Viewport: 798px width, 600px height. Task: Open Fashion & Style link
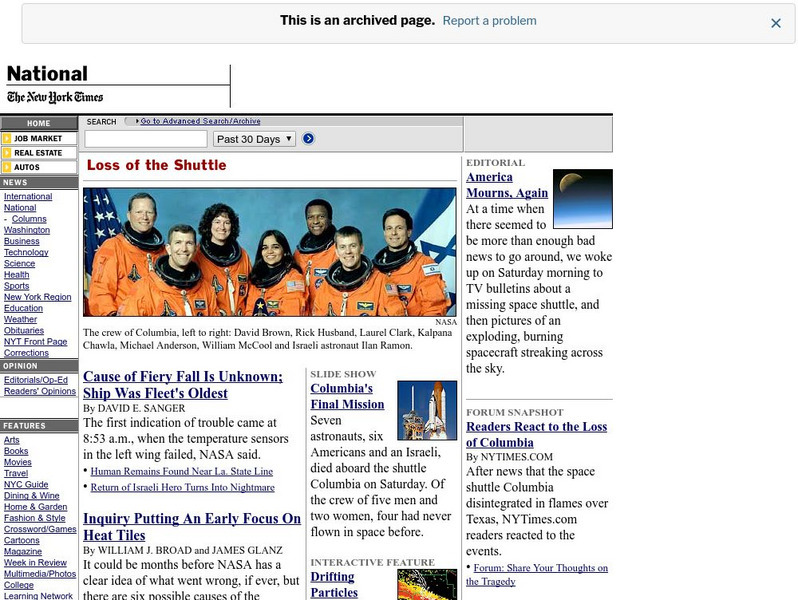pyautogui.click(x=35, y=519)
